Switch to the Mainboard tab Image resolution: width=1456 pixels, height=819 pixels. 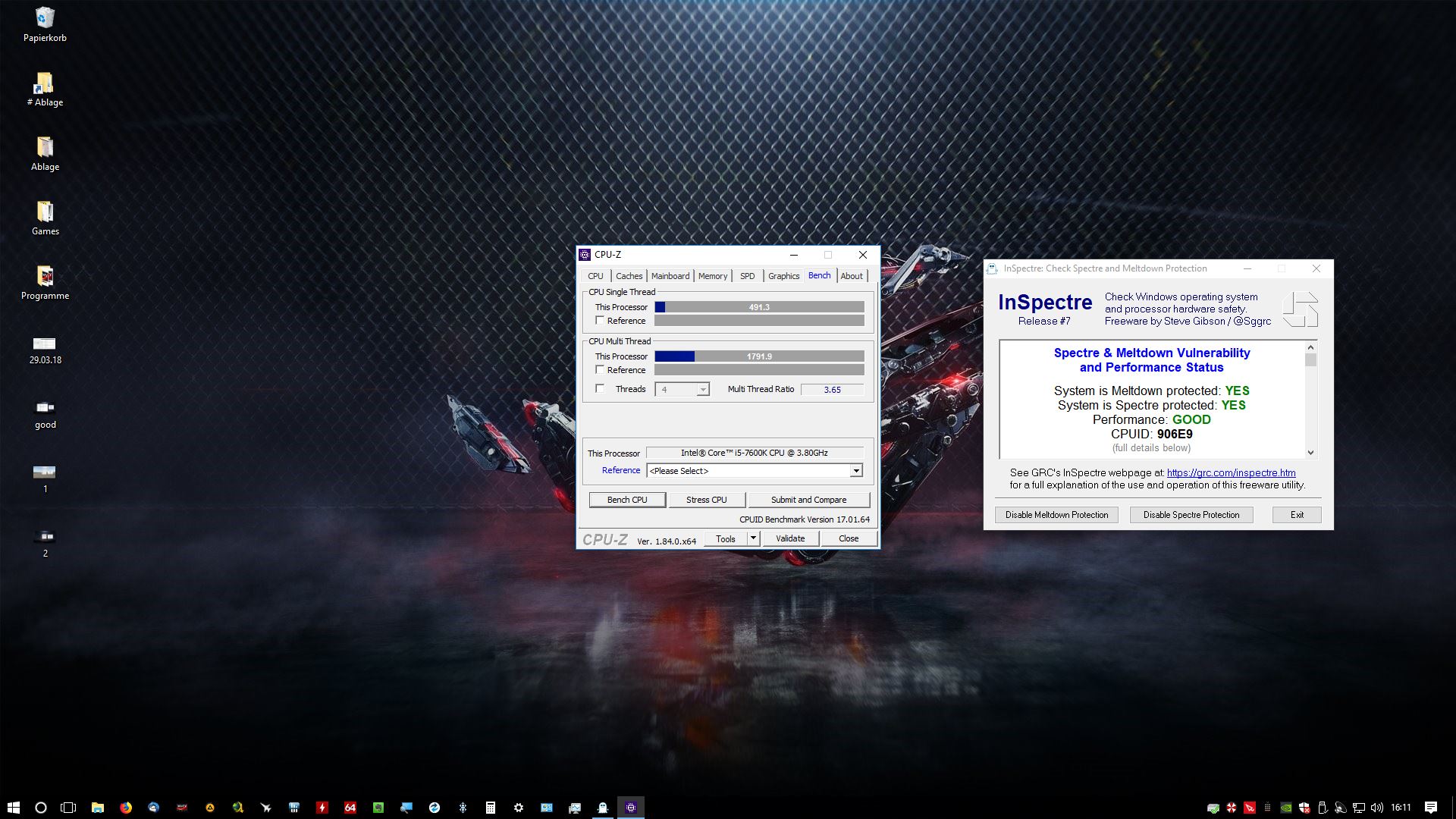point(670,276)
